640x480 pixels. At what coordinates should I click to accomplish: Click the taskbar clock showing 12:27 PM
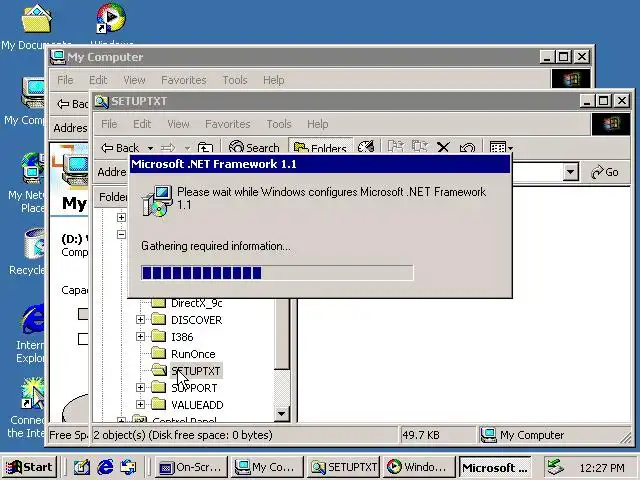click(602, 468)
